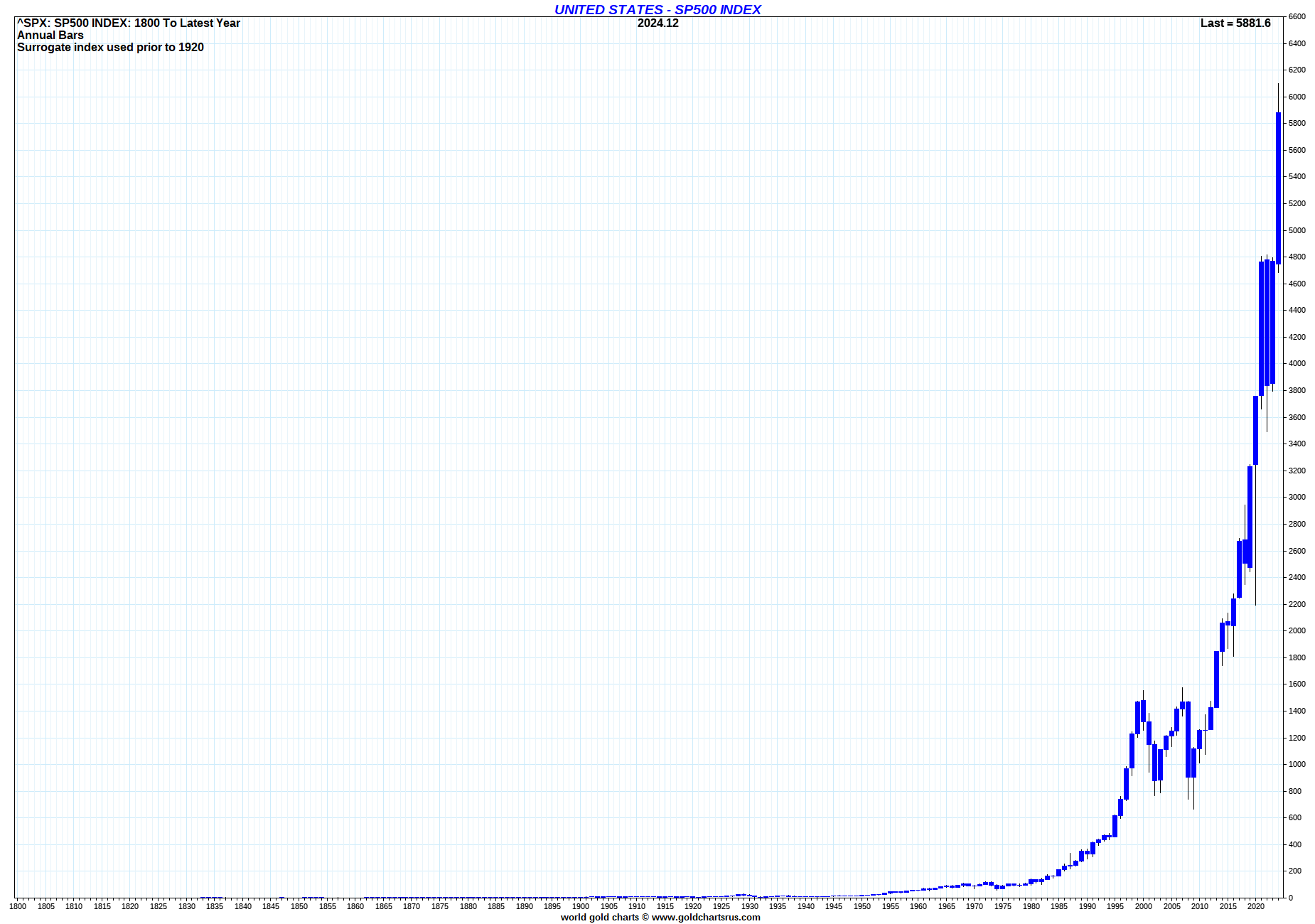
Task: Click the 1800 x-axis year label
Action: pyautogui.click(x=18, y=906)
